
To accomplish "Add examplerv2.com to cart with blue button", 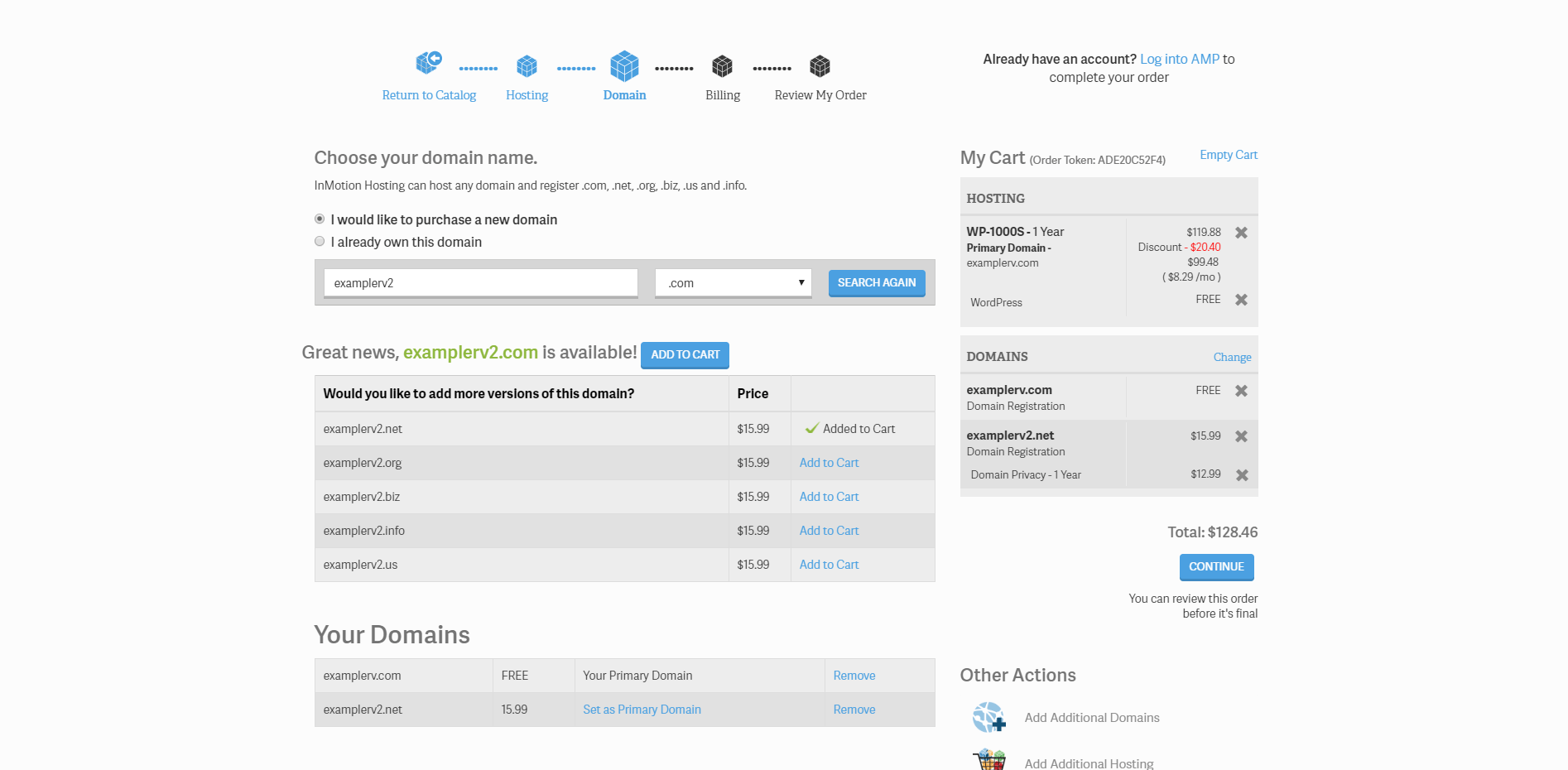I will (x=685, y=354).
